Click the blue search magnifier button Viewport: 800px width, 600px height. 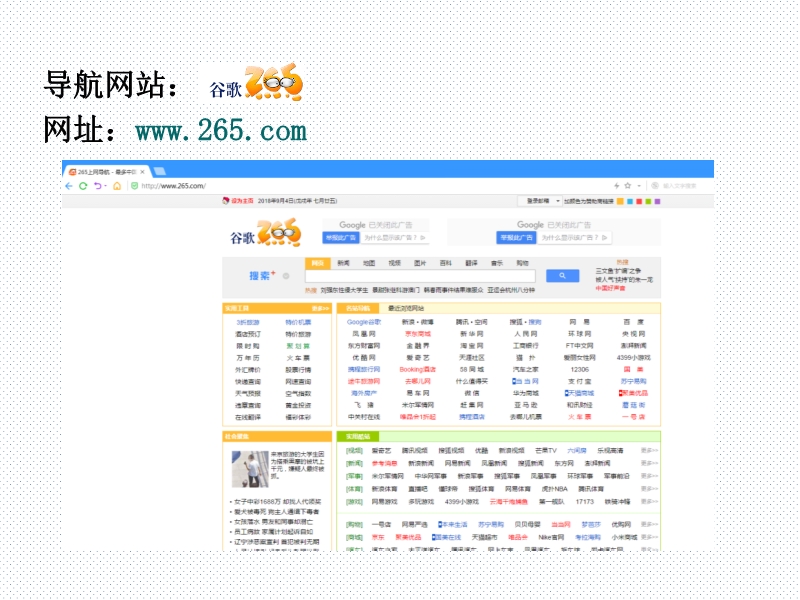click(562, 276)
